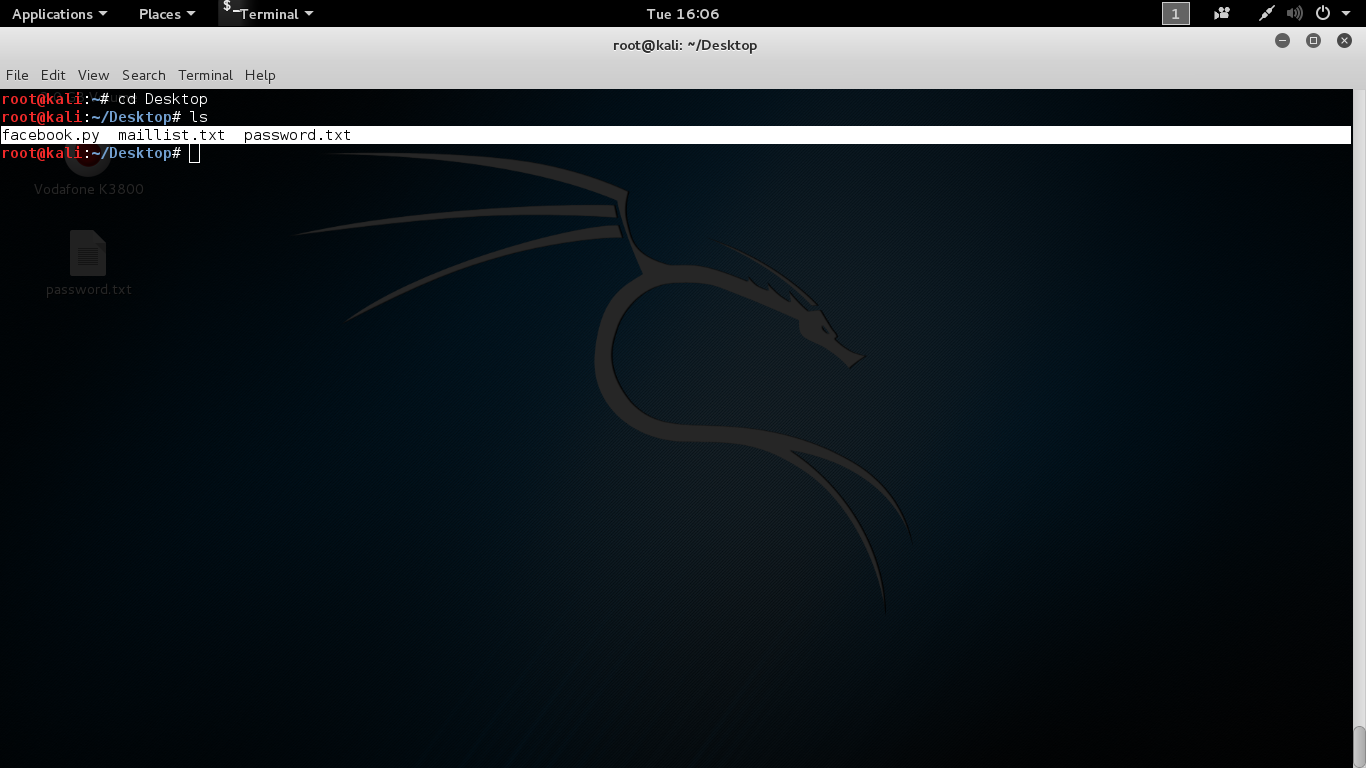Screen dimensions: 1366x768
Task: Click the window title 'root@kali: ~/Desktop'
Action: click(685, 45)
